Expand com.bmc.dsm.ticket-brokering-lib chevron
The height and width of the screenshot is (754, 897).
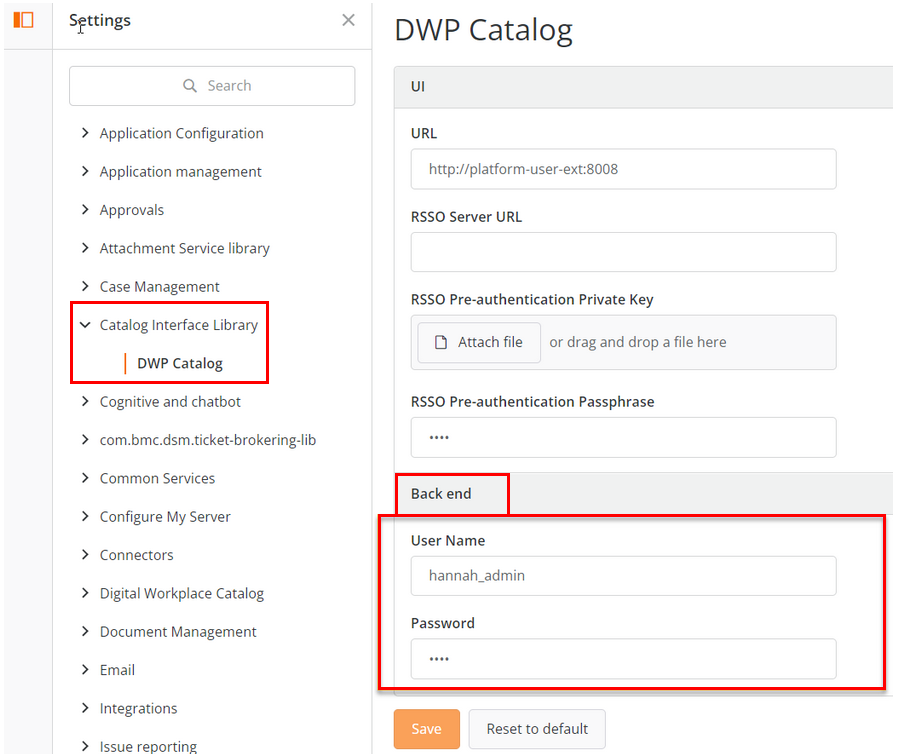pyautogui.click(x=85, y=440)
